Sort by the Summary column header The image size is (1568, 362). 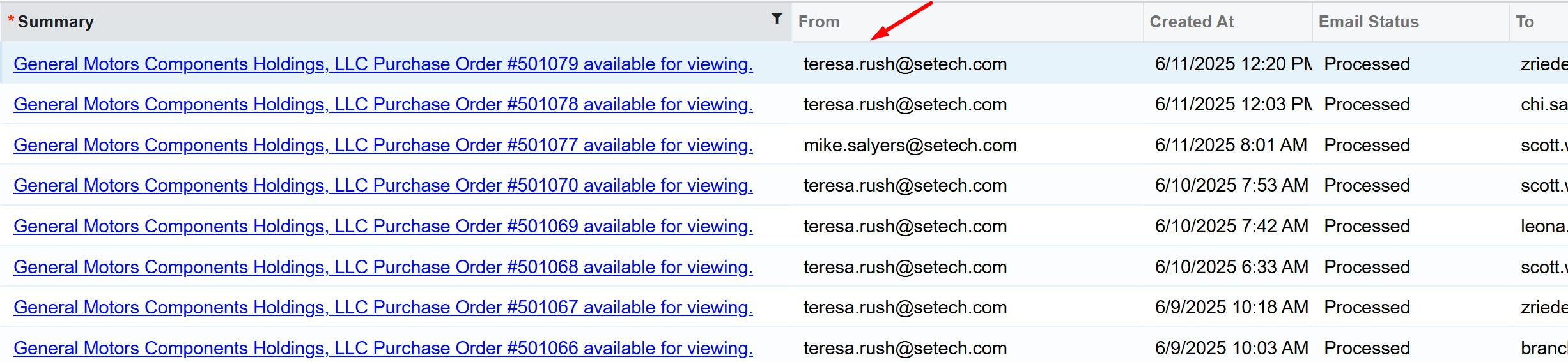click(56, 22)
